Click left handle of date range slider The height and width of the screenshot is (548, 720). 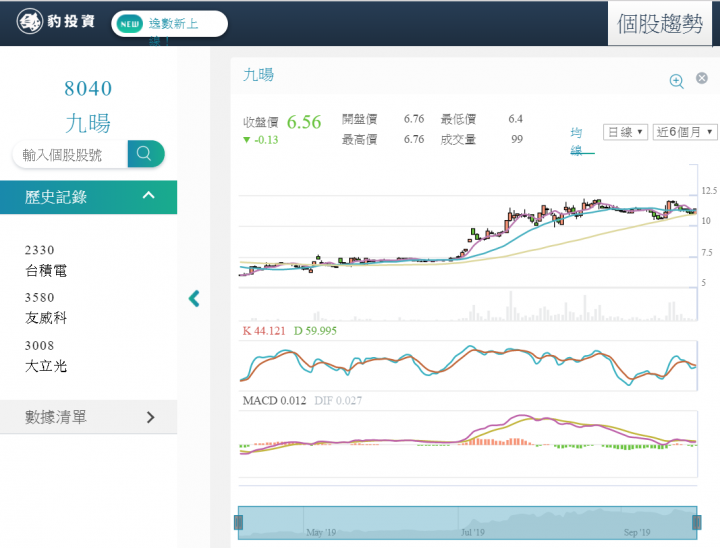[238, 522]
